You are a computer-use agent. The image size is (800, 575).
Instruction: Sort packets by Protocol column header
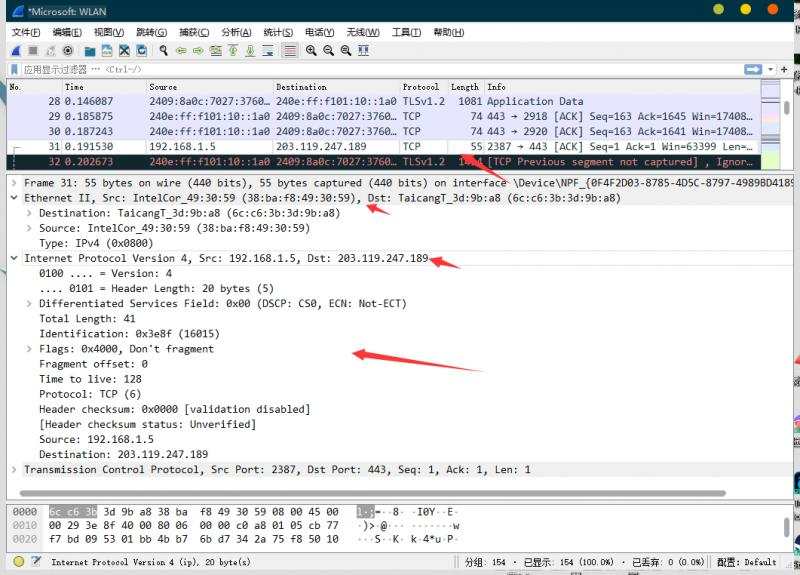coord(420,87)
